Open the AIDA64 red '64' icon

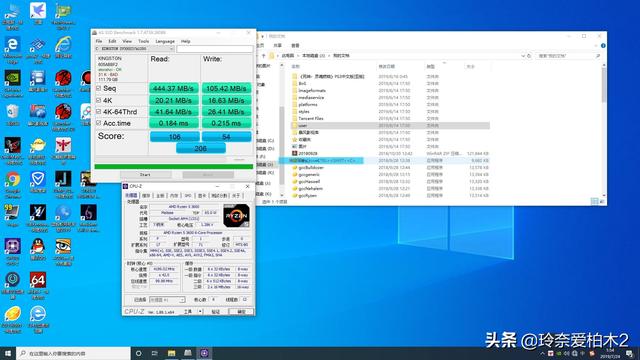pos(38,284)
